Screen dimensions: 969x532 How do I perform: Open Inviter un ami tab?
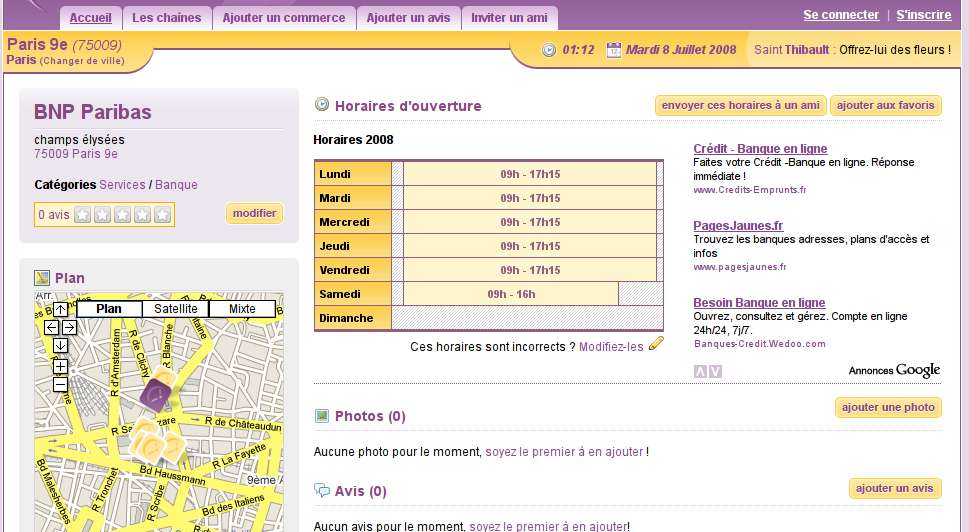(509, 18)
